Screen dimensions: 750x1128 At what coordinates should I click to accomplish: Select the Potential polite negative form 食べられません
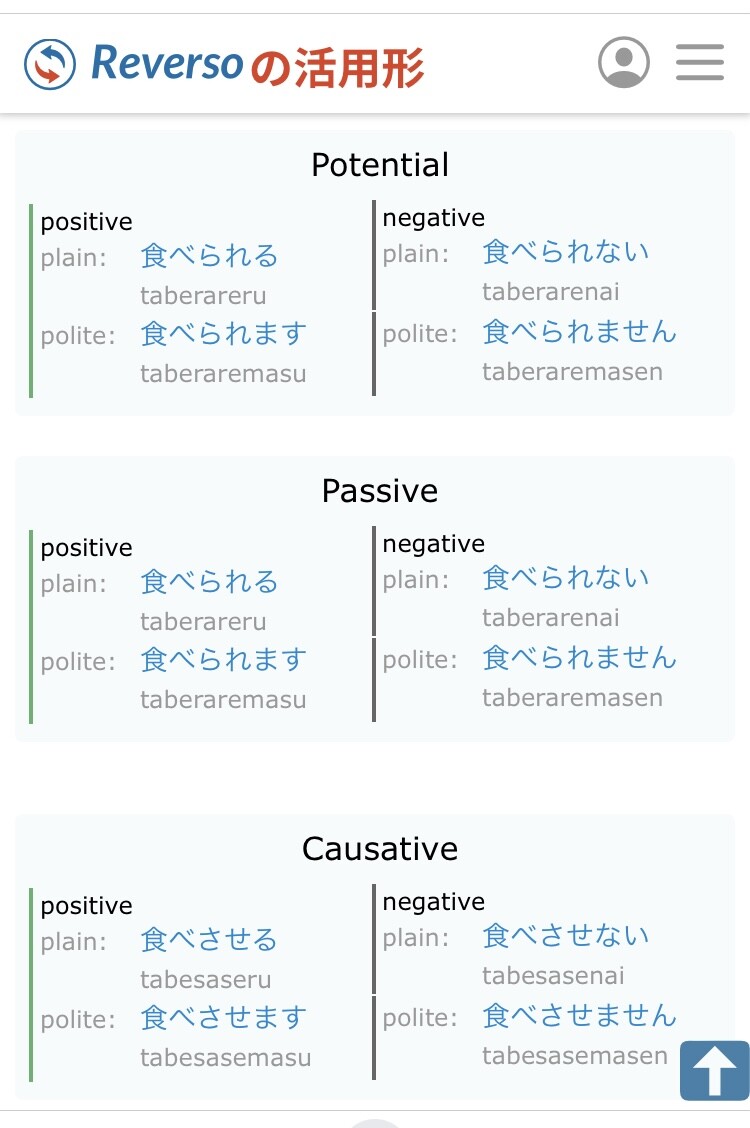tap(579, 331)
